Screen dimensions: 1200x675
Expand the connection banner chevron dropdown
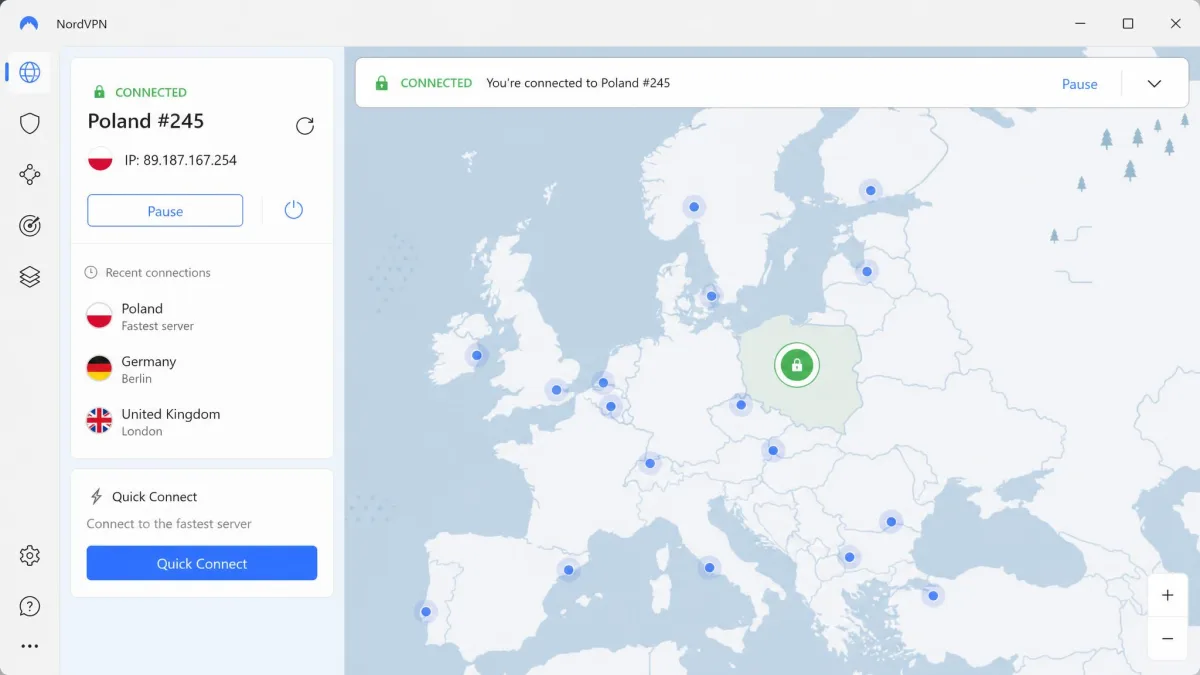tap(1154, 84)
